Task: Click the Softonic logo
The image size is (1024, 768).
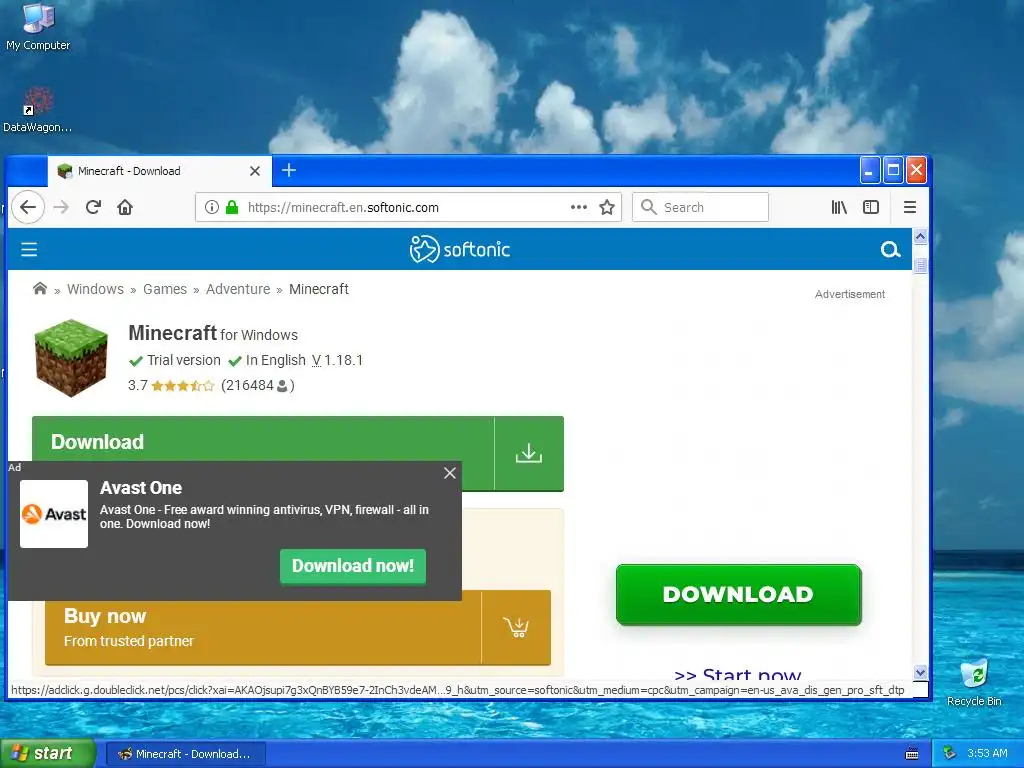Action: 460,249
